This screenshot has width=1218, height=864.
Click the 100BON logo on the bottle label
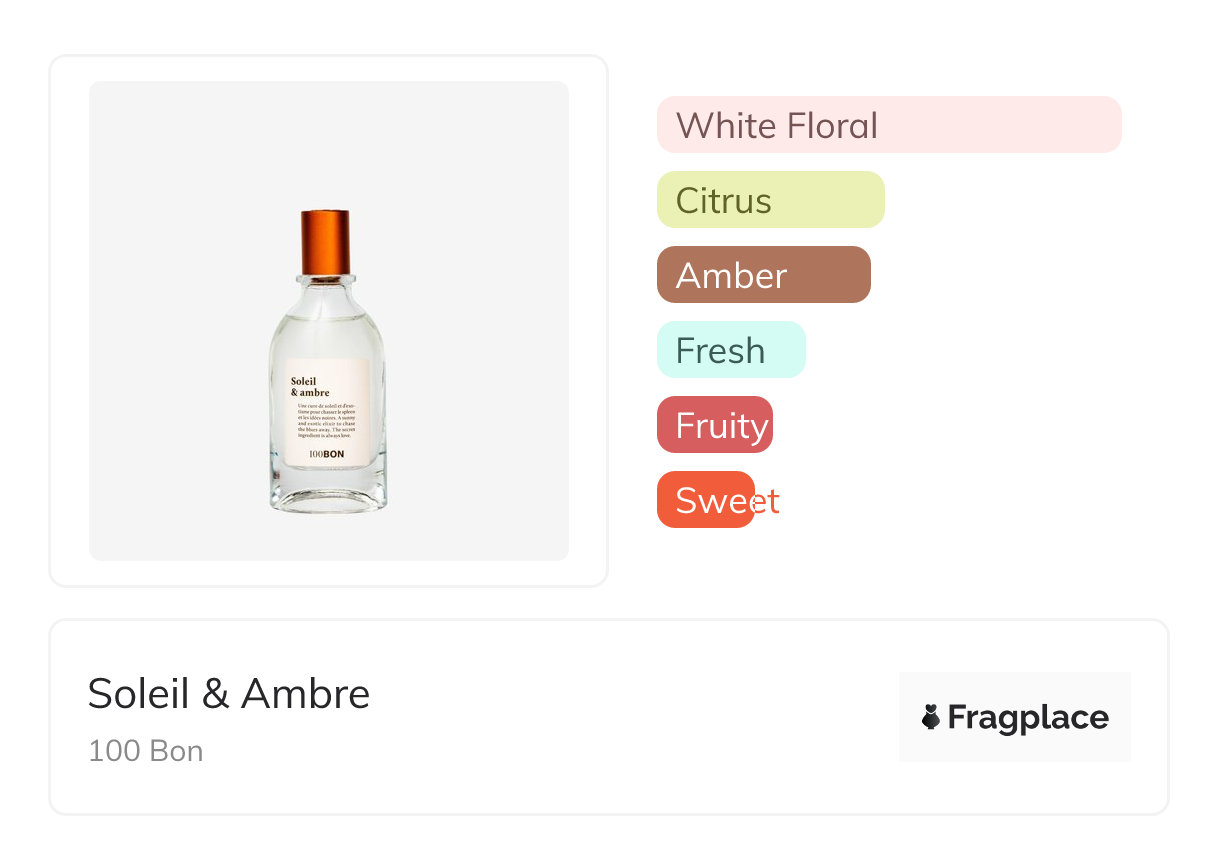coord(326,454)
